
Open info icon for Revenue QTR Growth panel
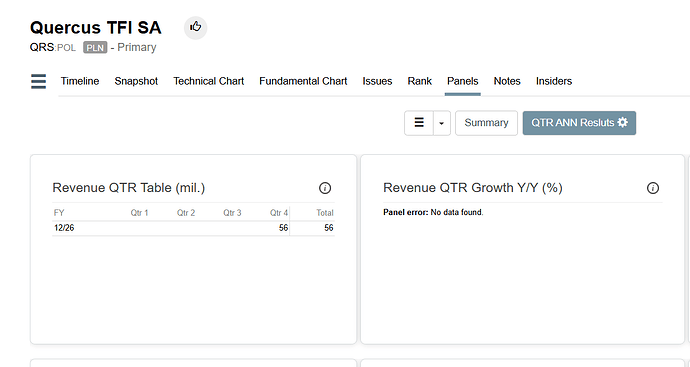pos(653,188)
